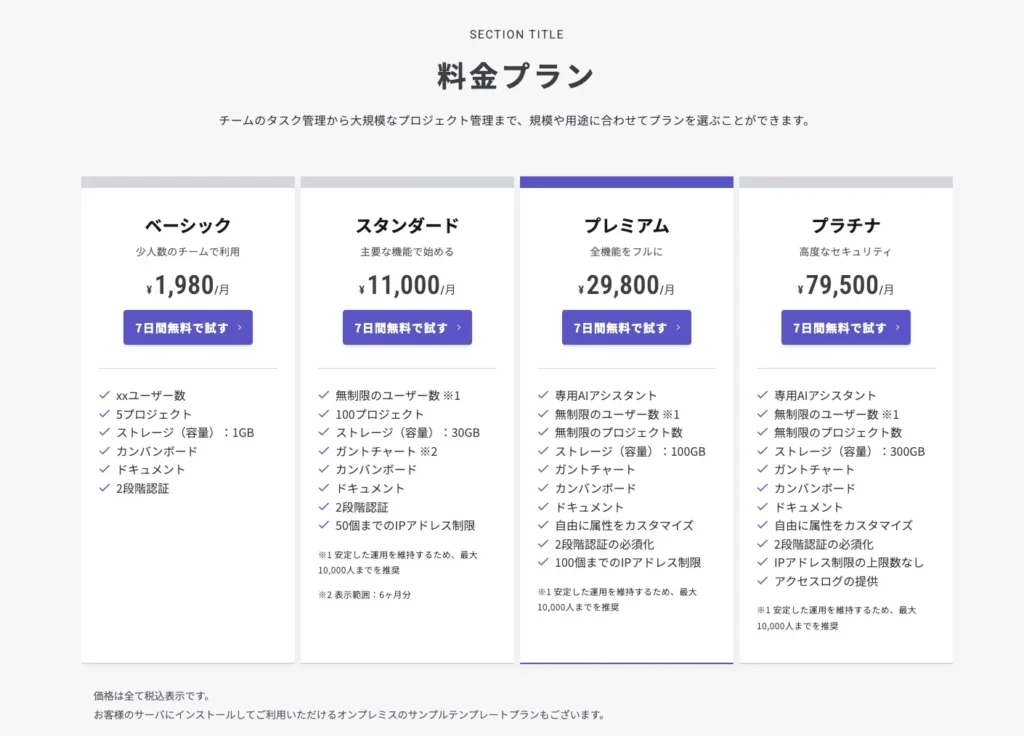
Task: Select the スタンダード plan title
Action: (408, 225)
